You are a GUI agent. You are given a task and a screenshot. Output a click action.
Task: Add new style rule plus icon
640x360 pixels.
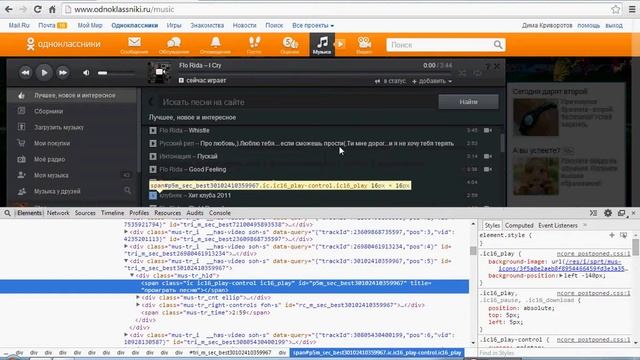point(611,235)
